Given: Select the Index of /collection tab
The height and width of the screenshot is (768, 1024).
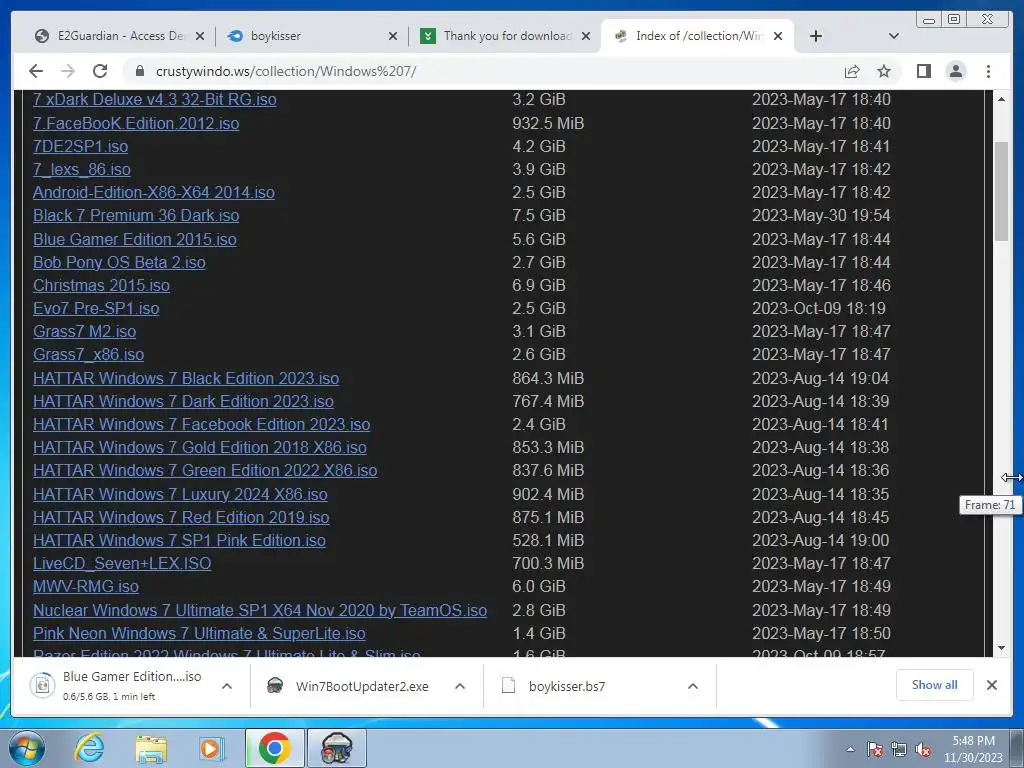Looking at the screenshot, I should (x=696, y=36).
